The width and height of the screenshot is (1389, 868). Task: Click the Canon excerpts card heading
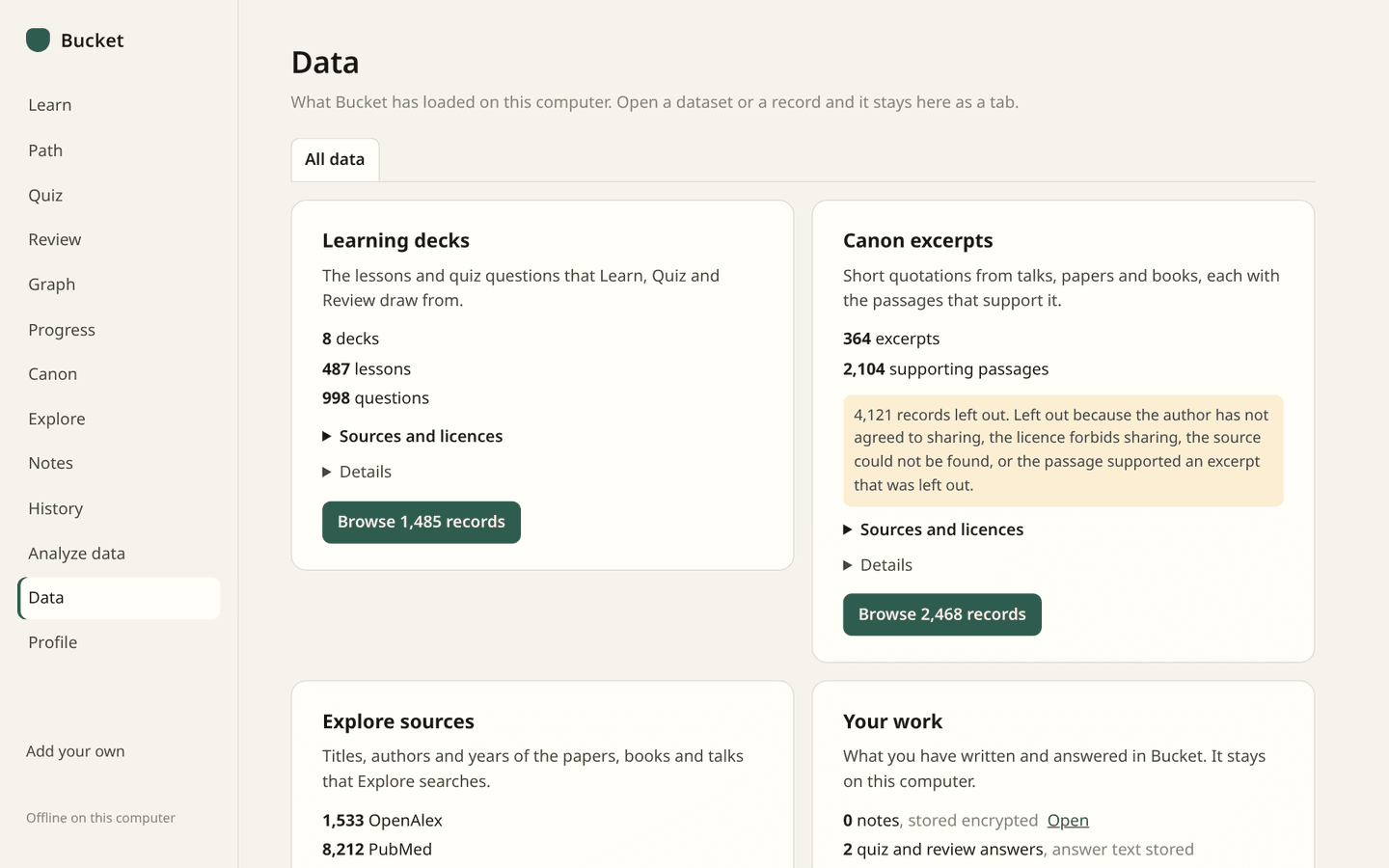pos(917,240)
